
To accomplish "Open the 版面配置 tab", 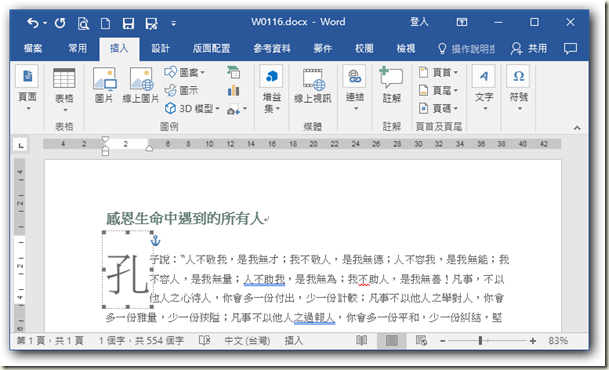I will click(x=212, y=49).
